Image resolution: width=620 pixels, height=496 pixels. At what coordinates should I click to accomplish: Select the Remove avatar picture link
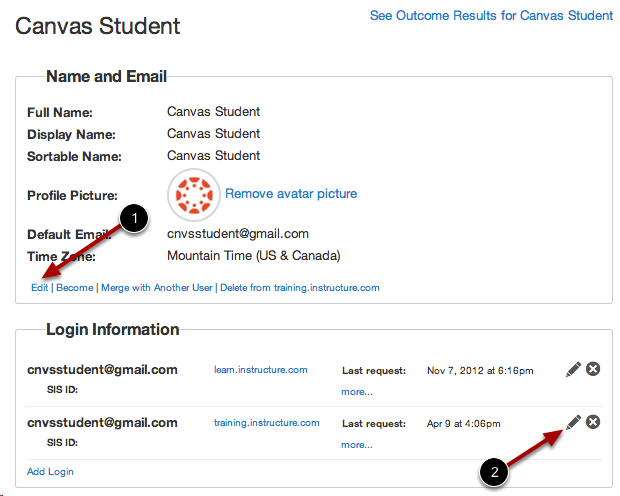click(x=291, y=194)
